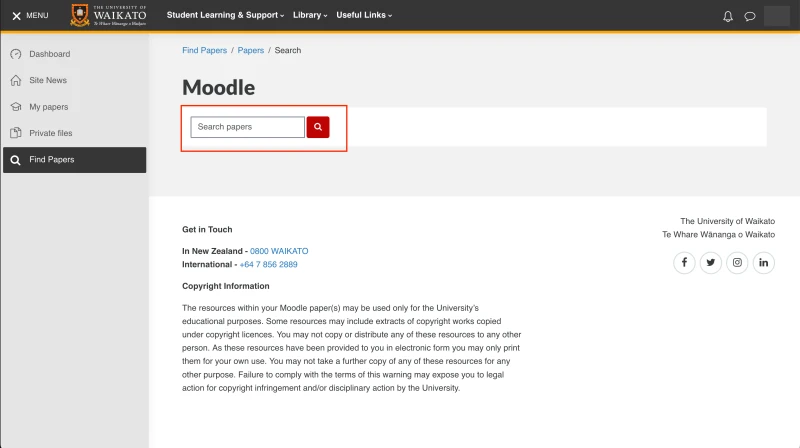Expand the Student Learning & Support dropdown

pyautogui.click(x=225, y=15)
